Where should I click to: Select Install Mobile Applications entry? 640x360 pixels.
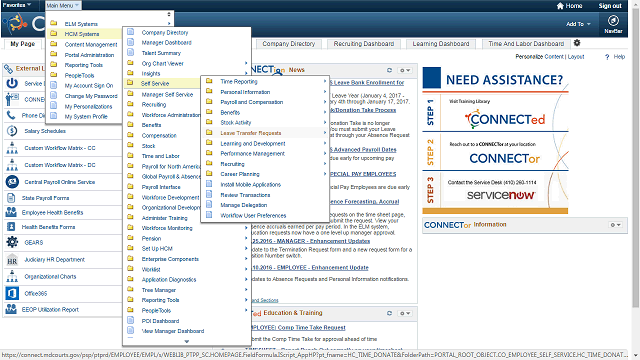[251, 184]
